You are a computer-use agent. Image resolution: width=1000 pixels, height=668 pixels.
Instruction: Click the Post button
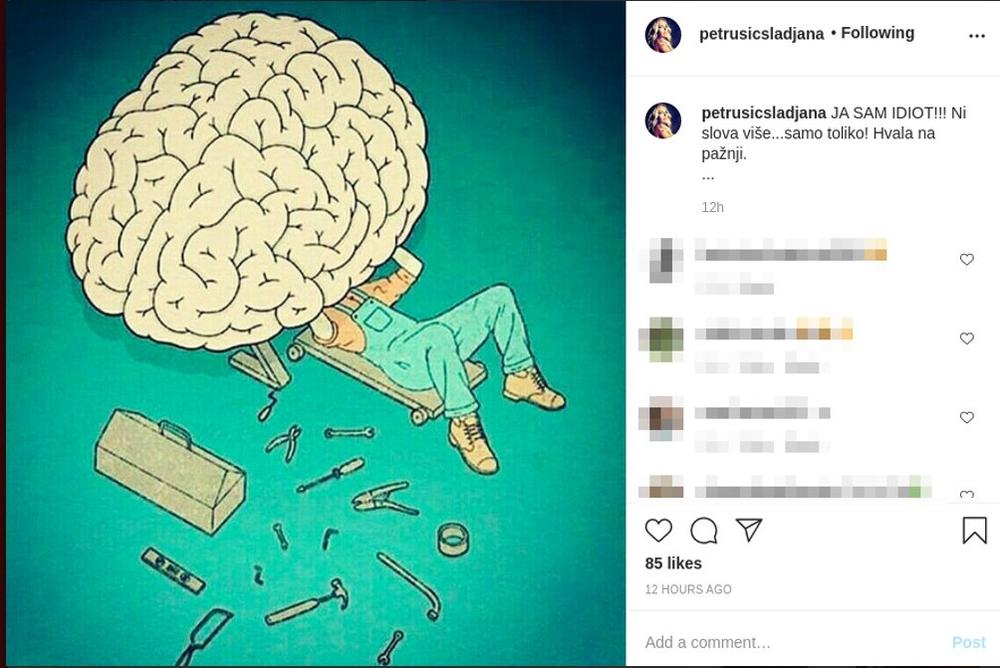pos(969,642)
